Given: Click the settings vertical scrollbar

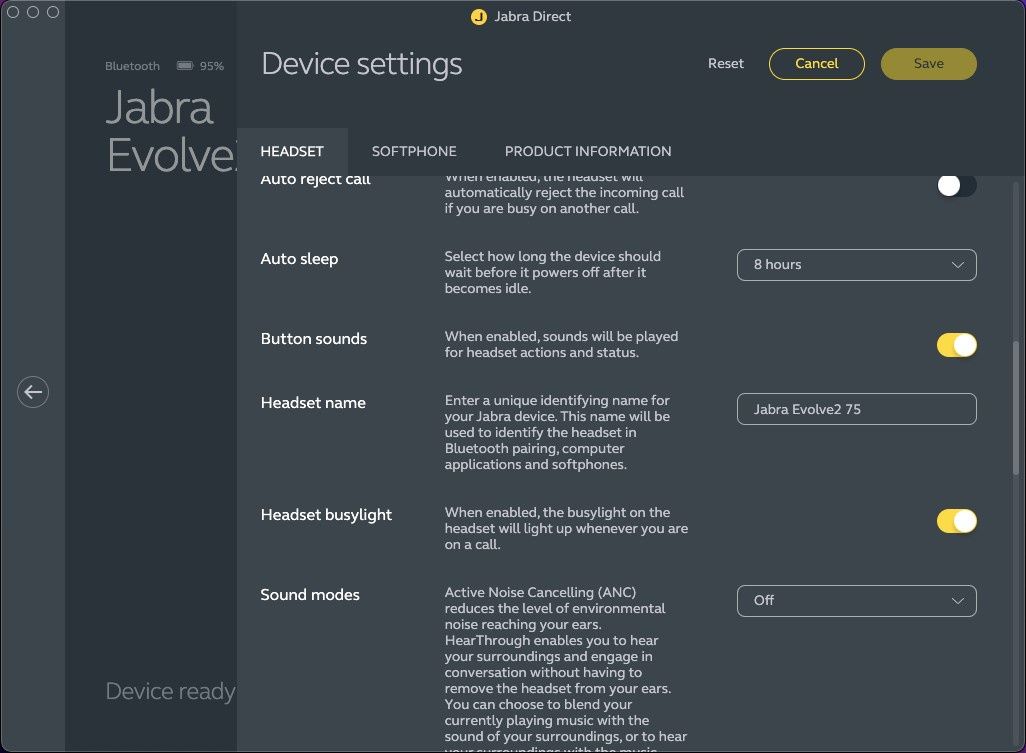Looking at the screenshot, I should tap(1016, 407).
